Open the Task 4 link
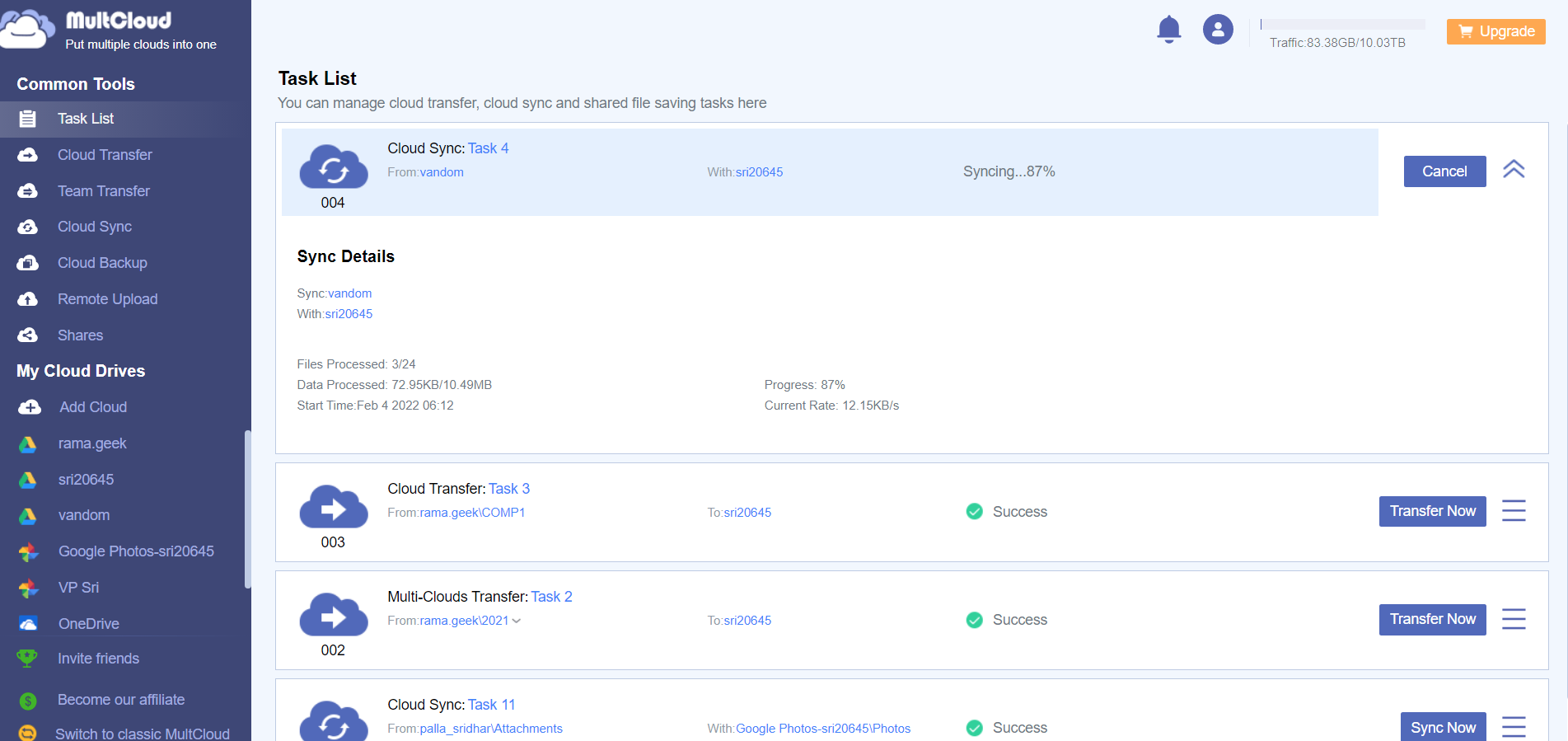Screen dimensions: 1568x741 click(488, 148)
